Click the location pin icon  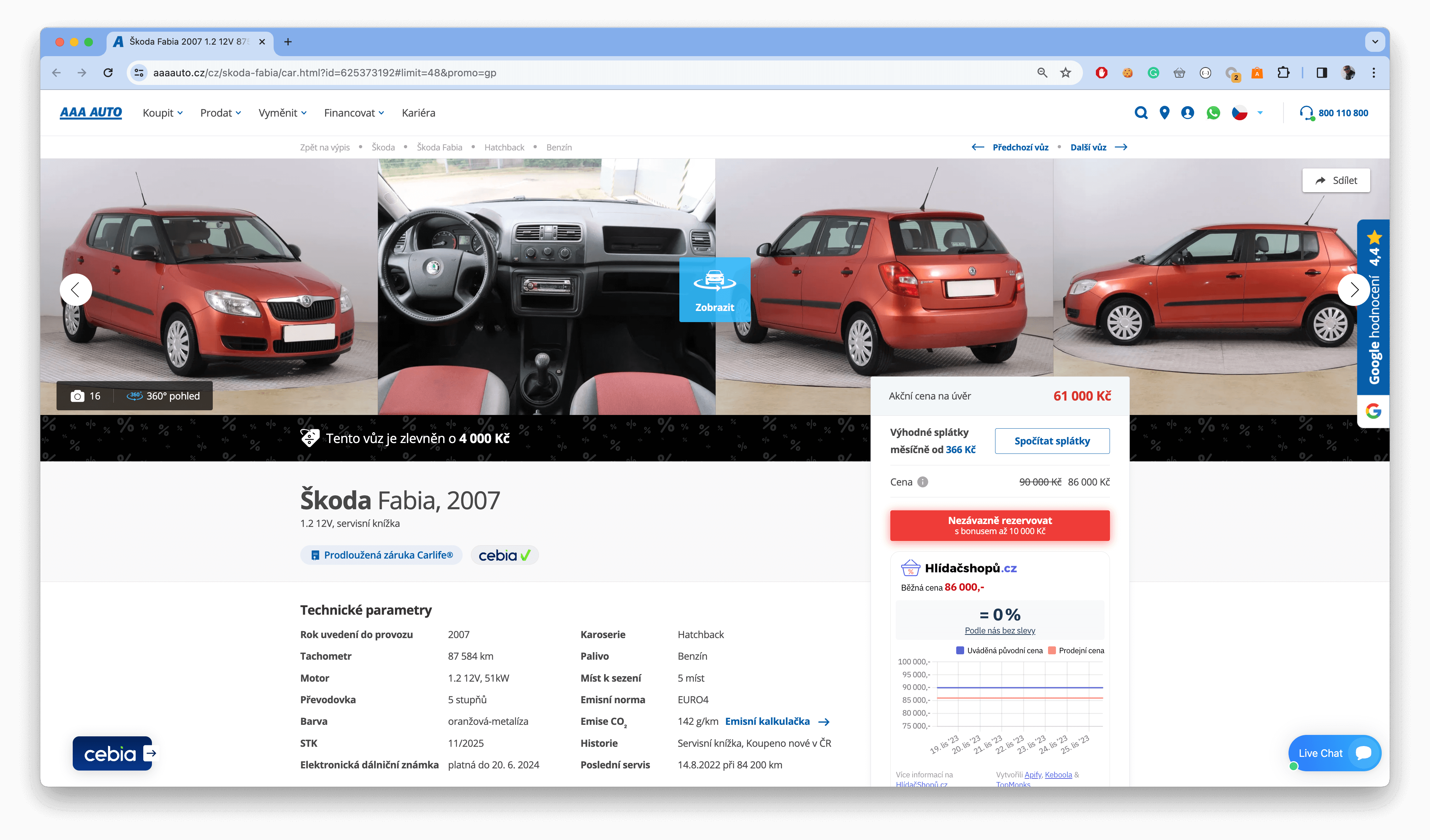(1165, 113)
